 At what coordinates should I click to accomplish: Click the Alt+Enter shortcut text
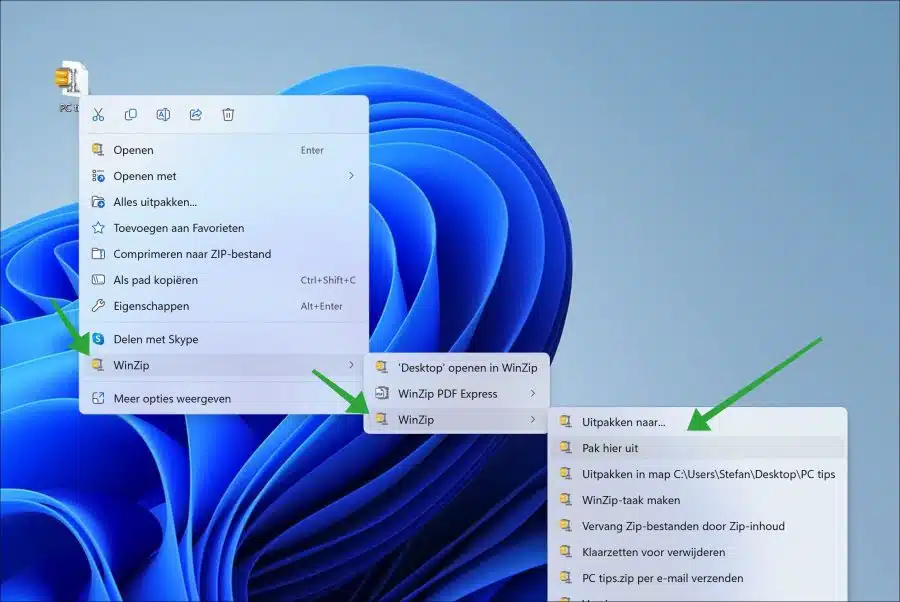coord(321,306)
